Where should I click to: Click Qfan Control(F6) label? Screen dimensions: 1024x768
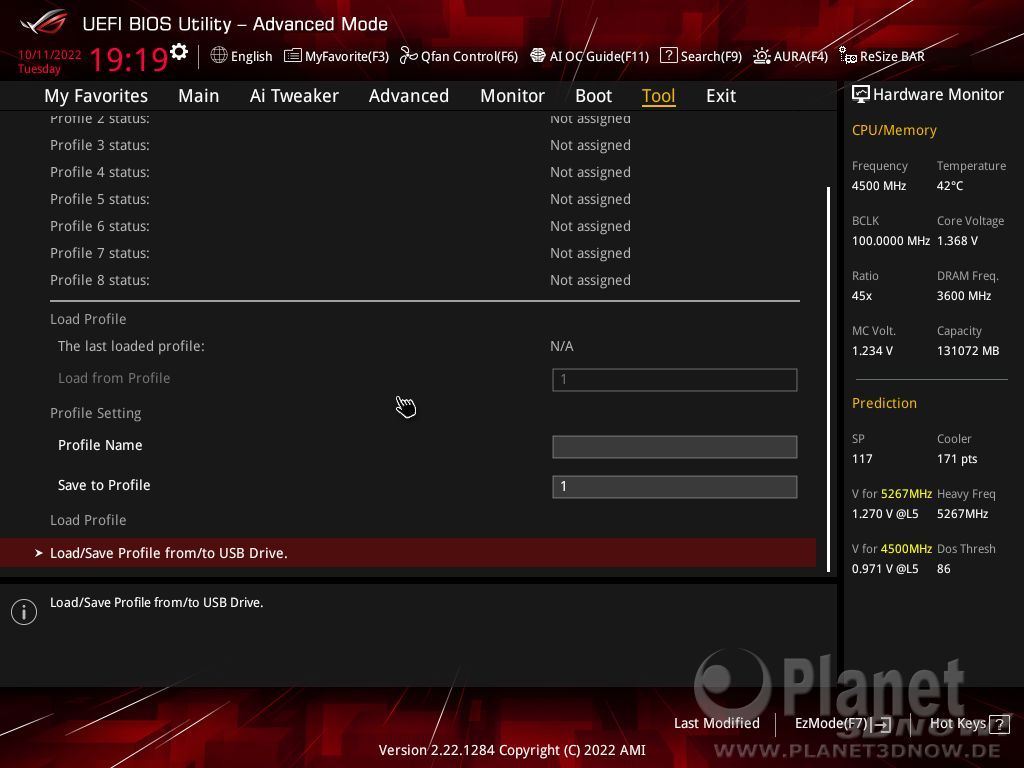(469, 57)
